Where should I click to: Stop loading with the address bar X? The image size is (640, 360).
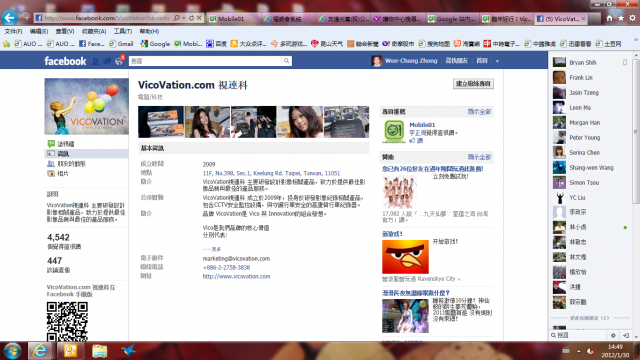pos(199,18)
